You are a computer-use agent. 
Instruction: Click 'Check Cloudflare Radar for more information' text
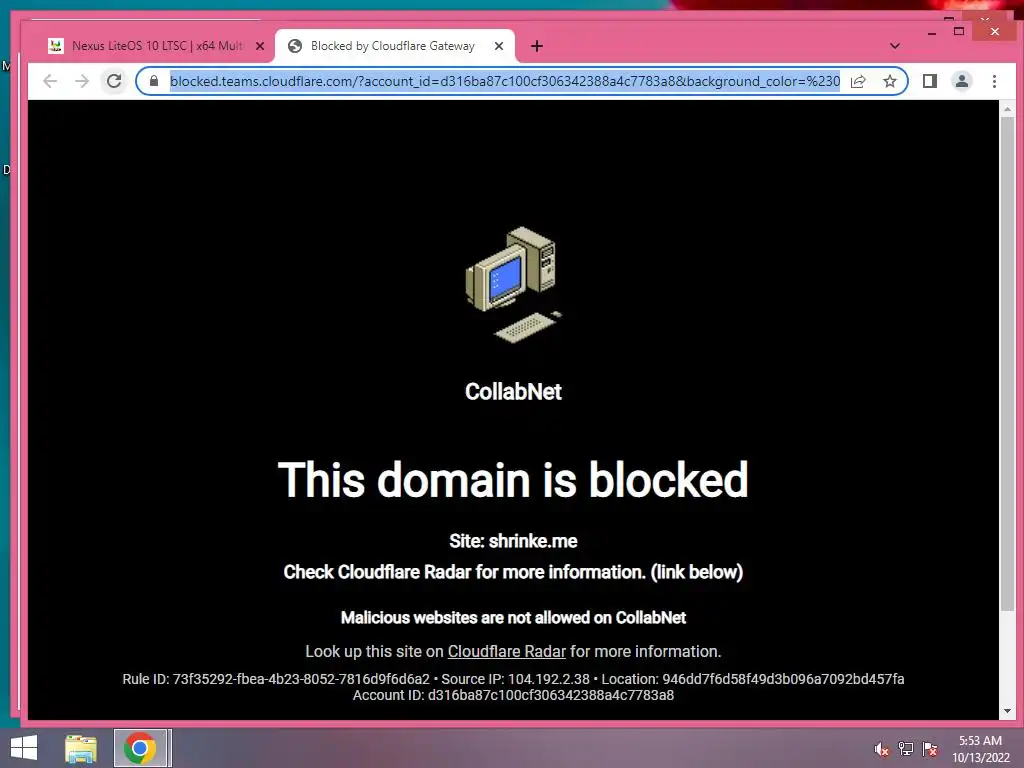[x=513, y=572]
